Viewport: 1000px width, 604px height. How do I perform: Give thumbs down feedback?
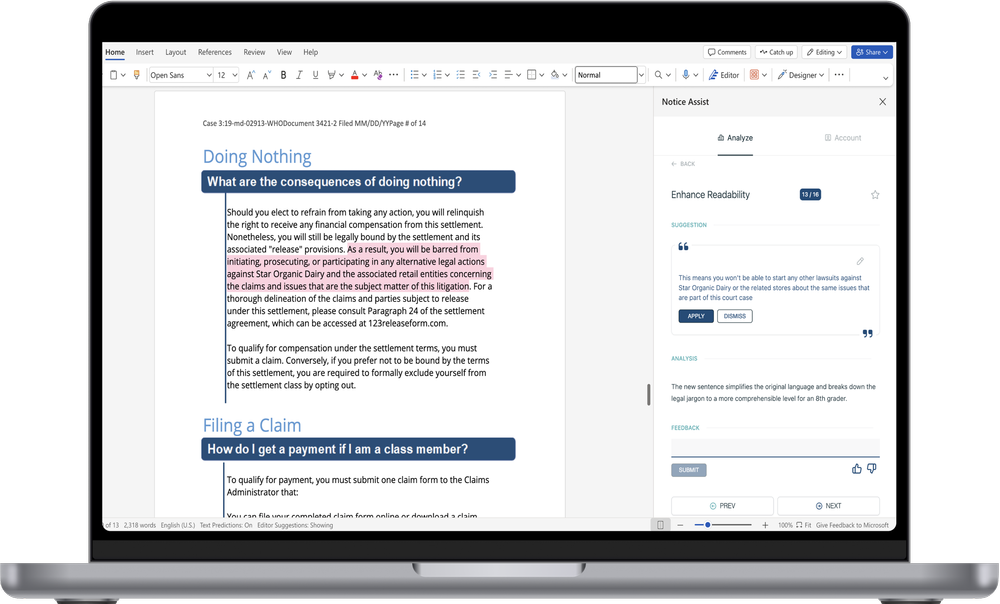(872, 469)
